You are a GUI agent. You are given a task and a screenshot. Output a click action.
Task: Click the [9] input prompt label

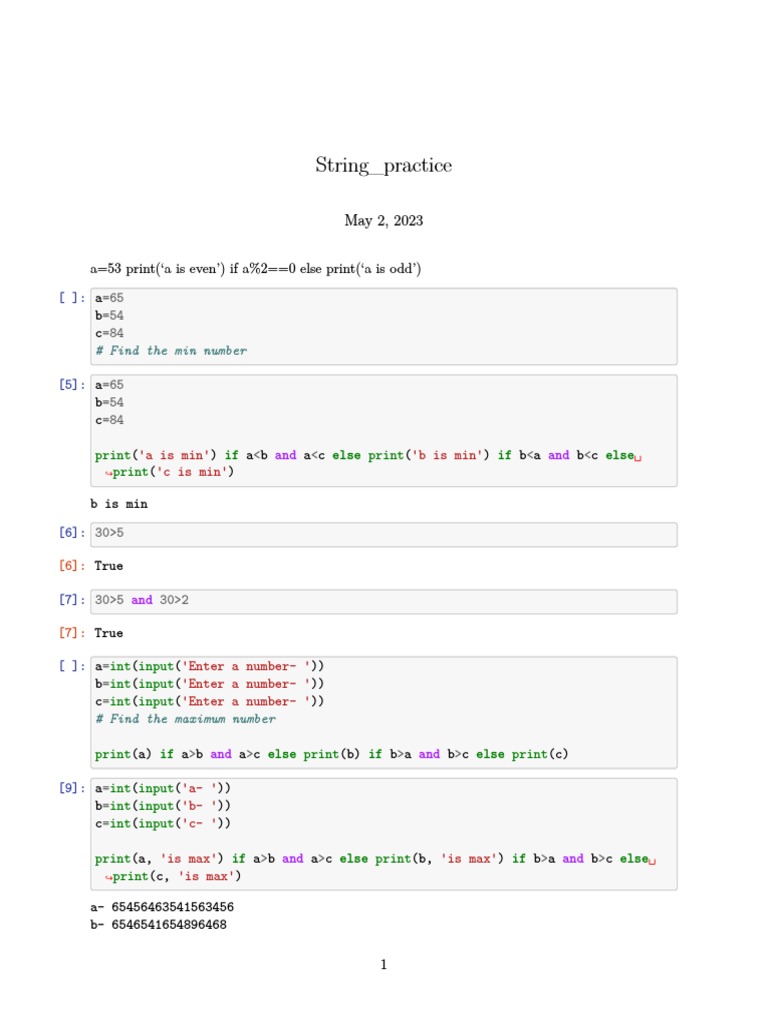(x=72, y=788)
